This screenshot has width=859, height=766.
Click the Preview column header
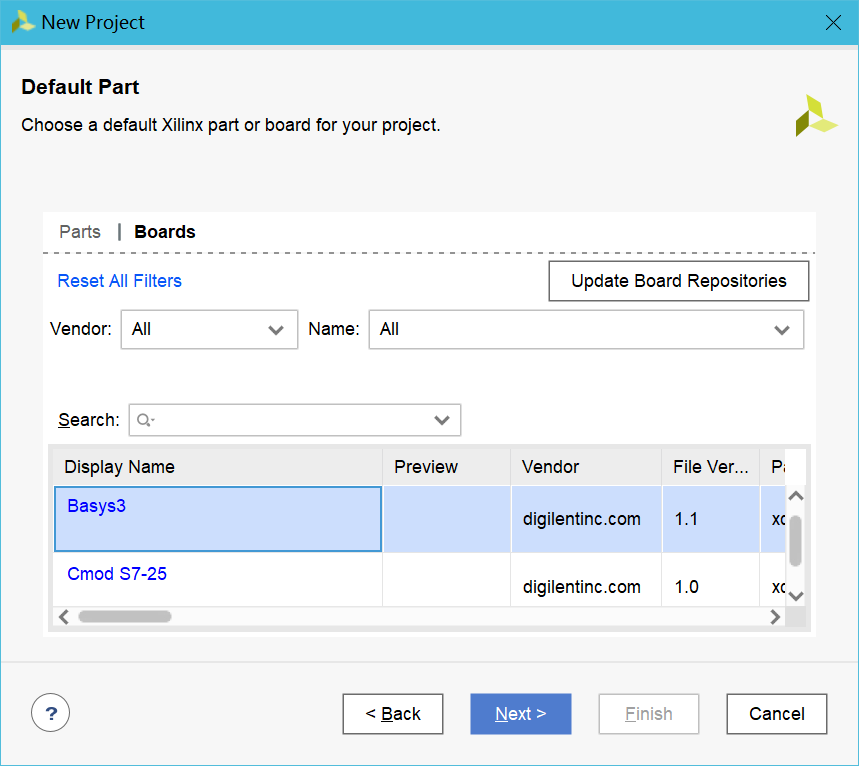(446, 467)
